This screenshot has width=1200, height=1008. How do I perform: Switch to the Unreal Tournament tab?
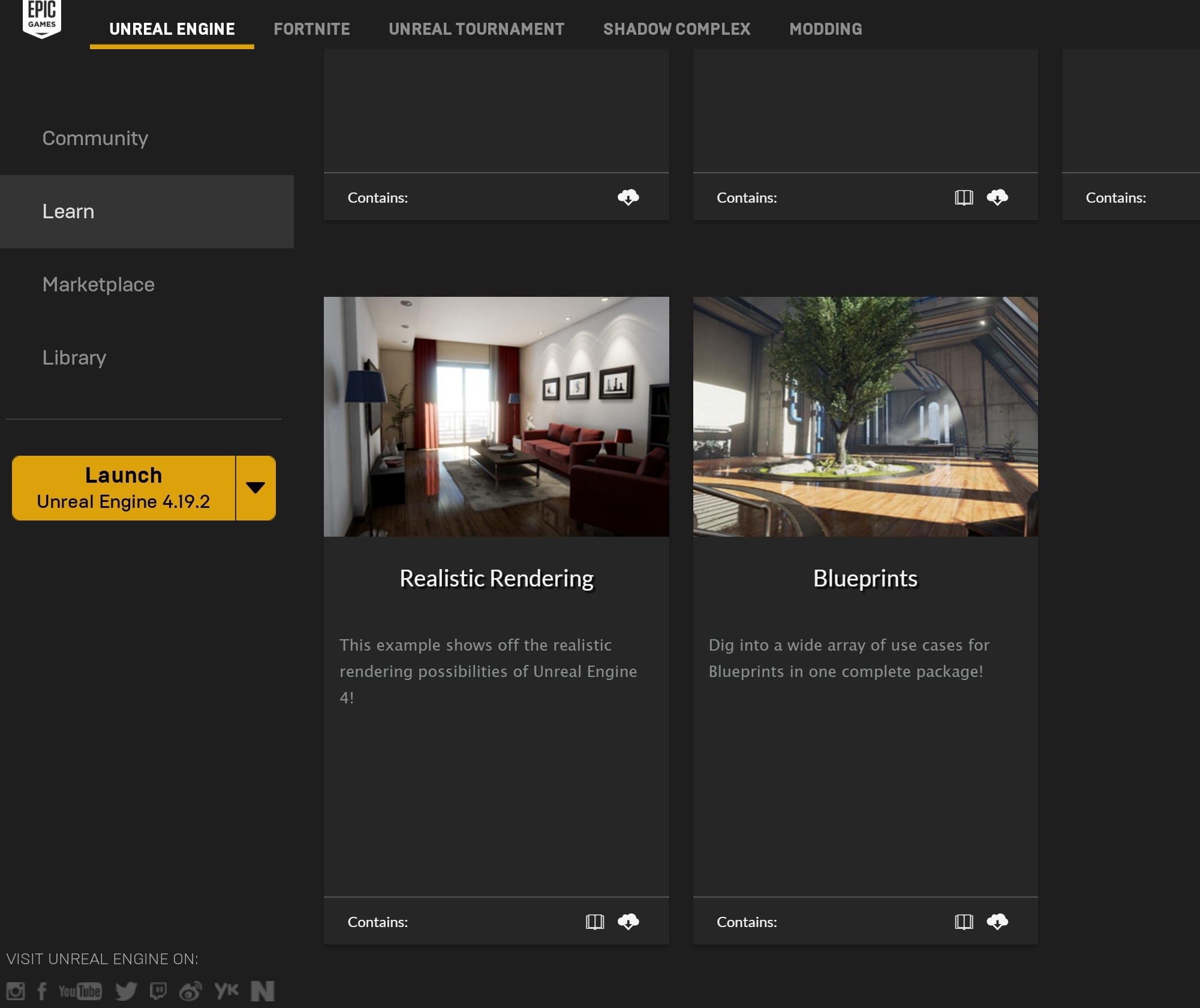(x=476, y=29)
